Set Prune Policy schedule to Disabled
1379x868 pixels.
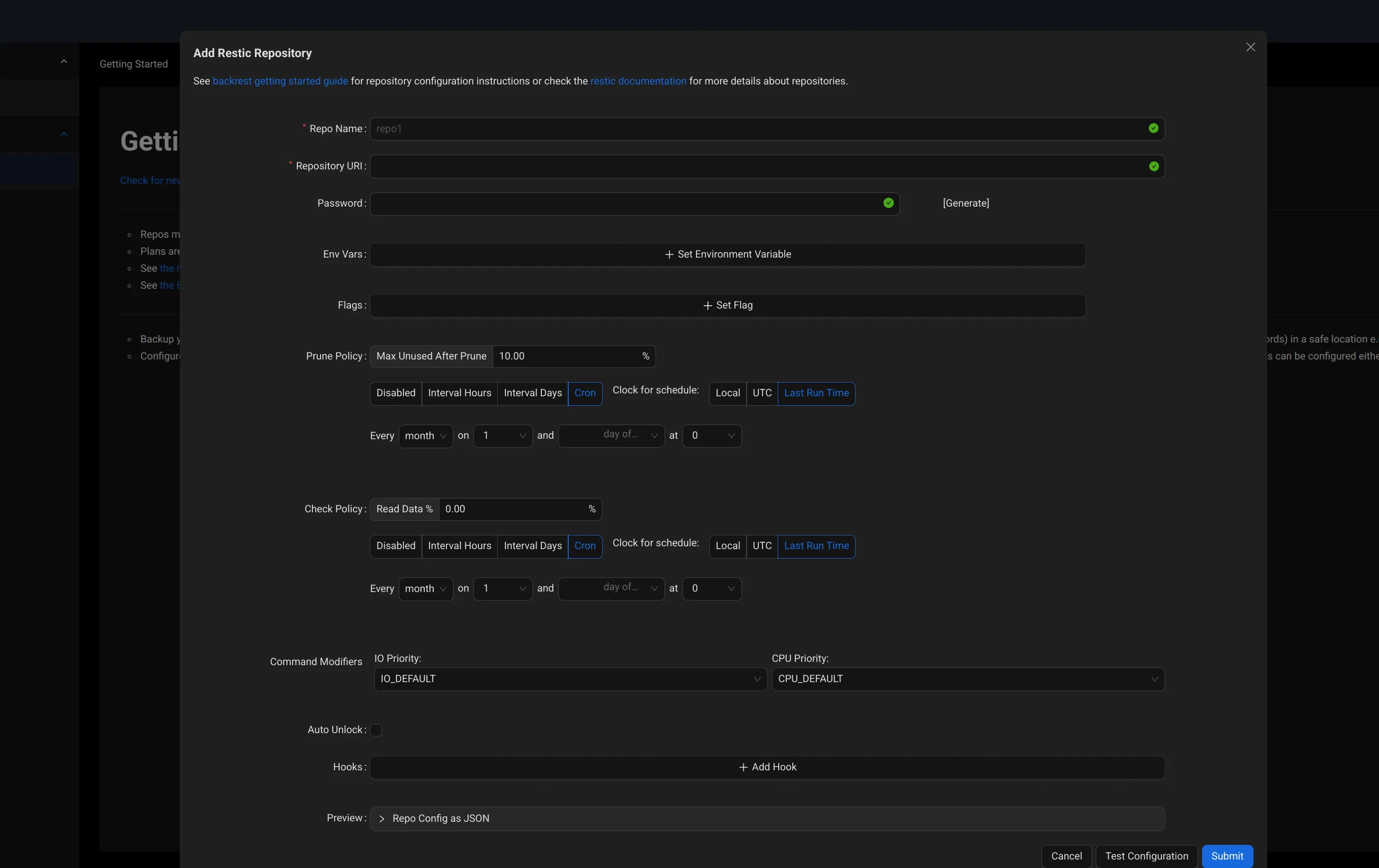click(x=395, y=393)
